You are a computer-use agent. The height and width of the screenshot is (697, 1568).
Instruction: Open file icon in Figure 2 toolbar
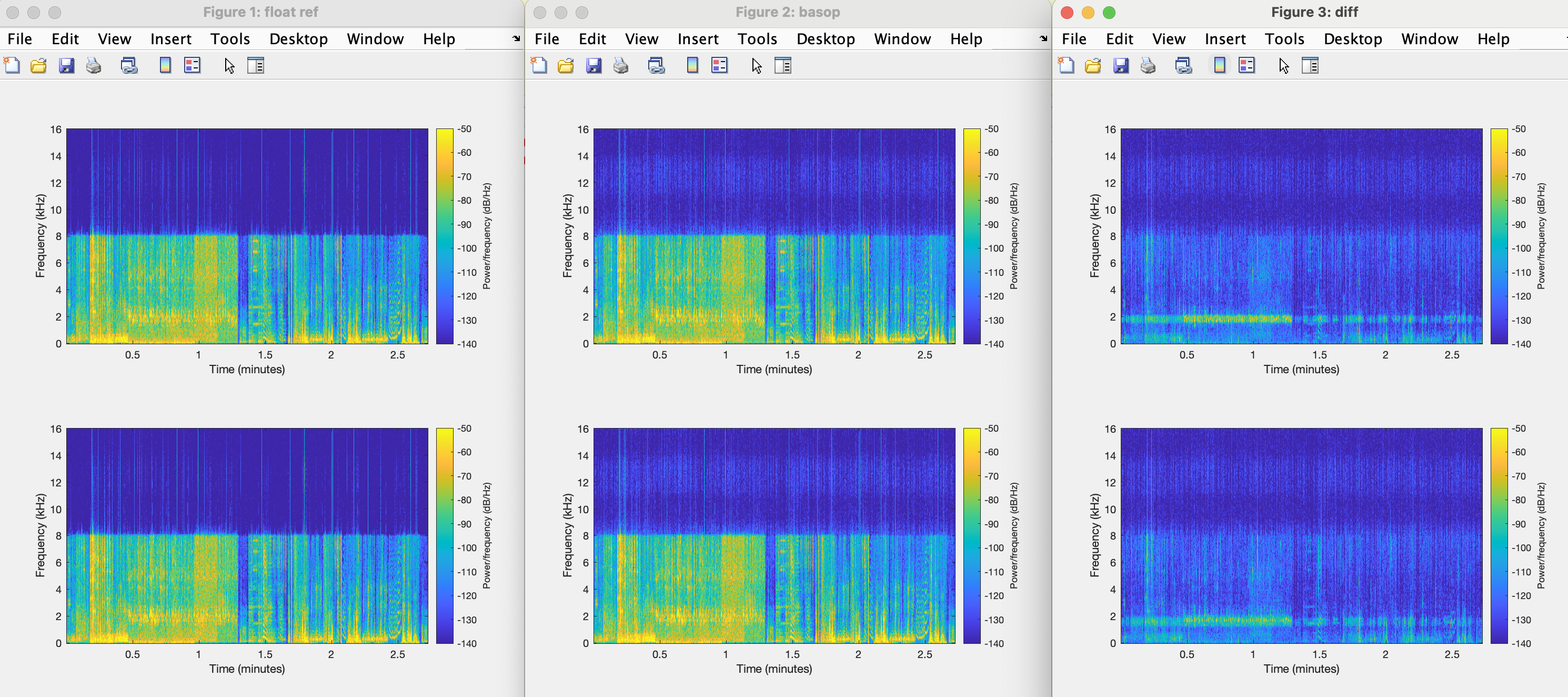(566, 65)
